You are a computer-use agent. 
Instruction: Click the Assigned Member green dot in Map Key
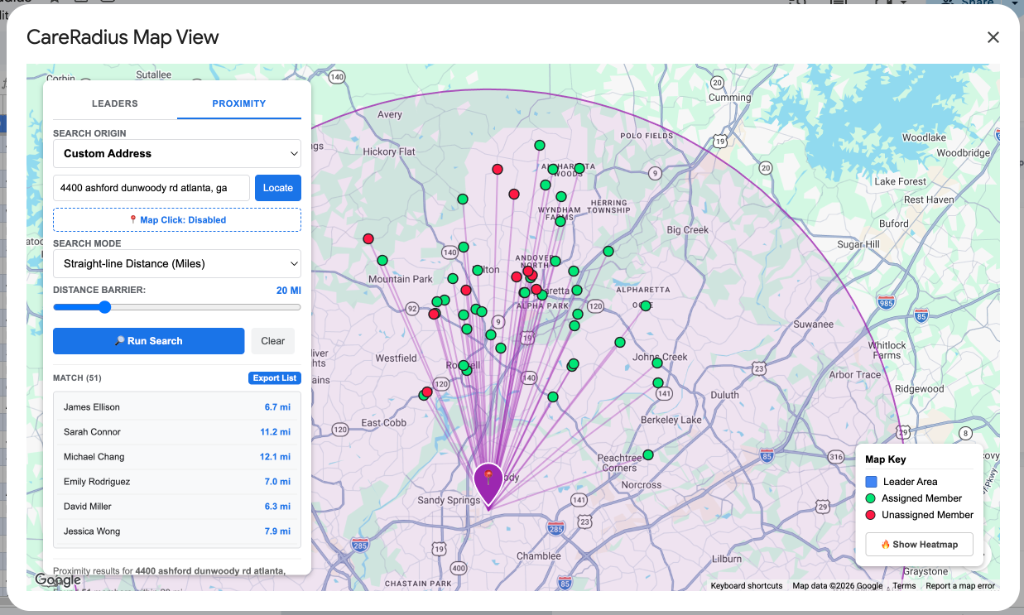tap(871, 498)
